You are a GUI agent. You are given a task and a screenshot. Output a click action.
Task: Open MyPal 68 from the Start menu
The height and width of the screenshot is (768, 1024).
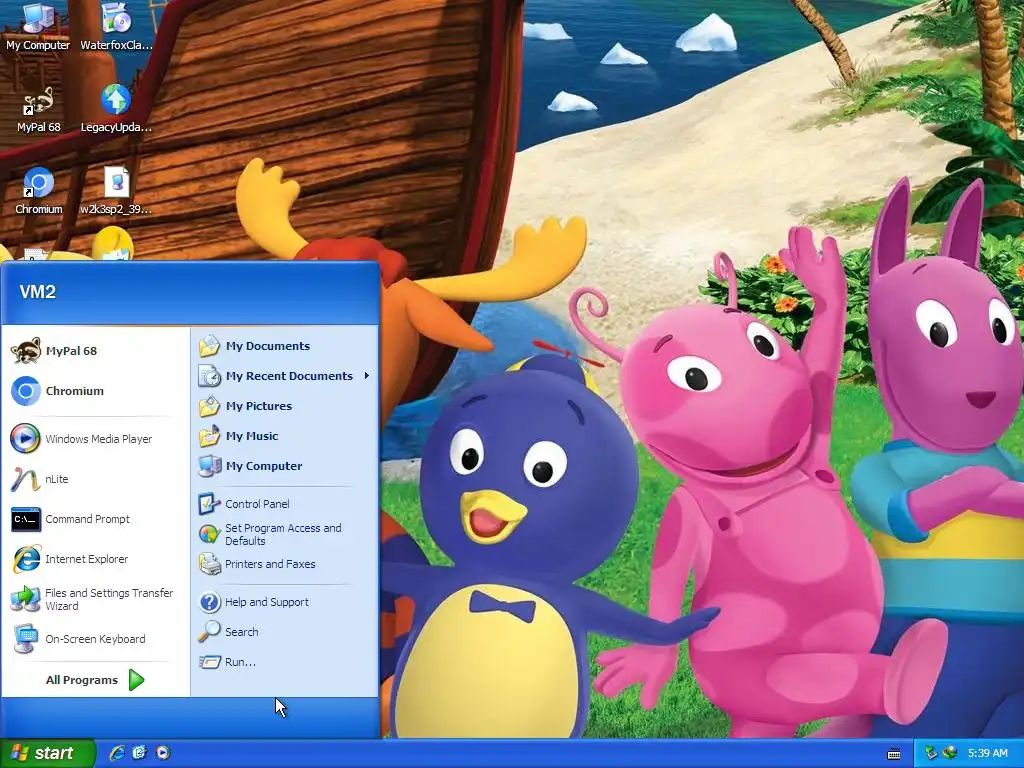pyautogui.click(x=95, y=351)
